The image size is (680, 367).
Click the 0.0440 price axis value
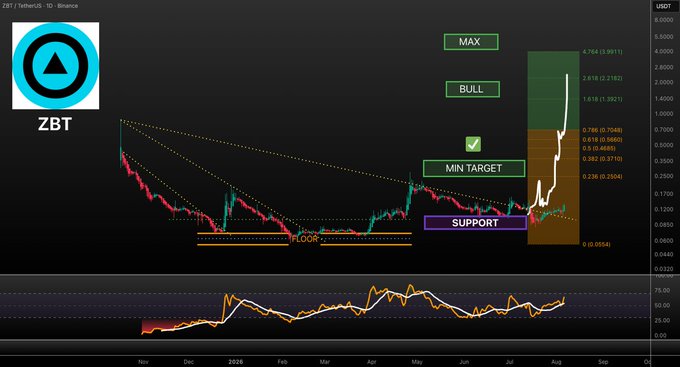click(x=664, y=254)
